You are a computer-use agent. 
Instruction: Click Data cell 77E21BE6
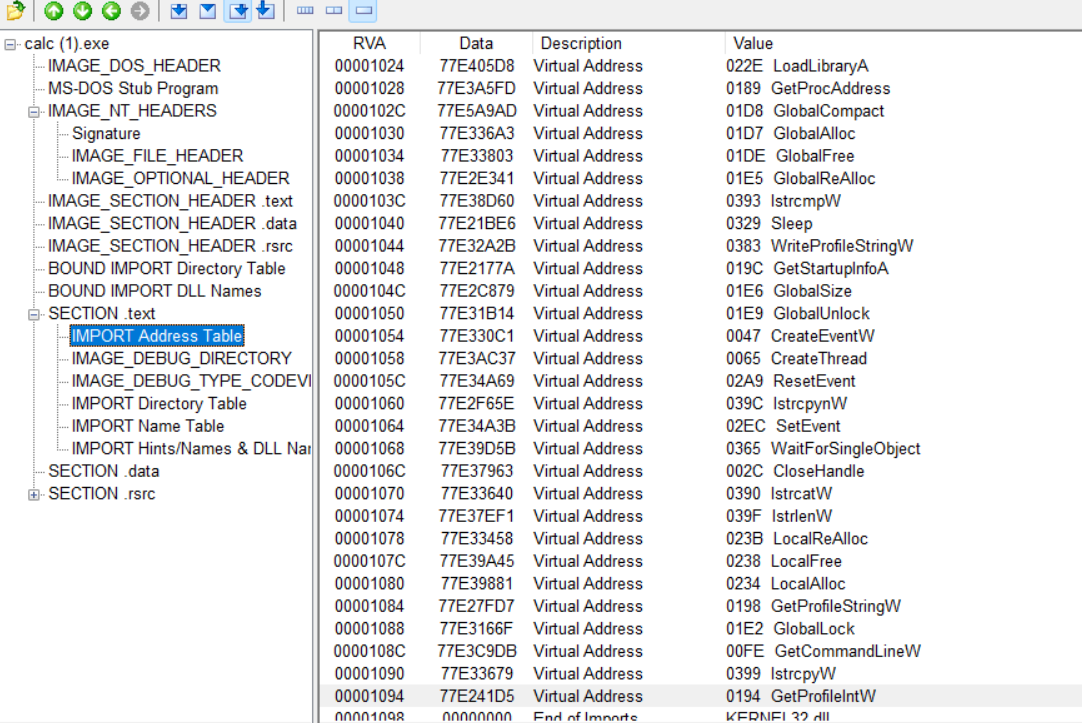[477, 224]
